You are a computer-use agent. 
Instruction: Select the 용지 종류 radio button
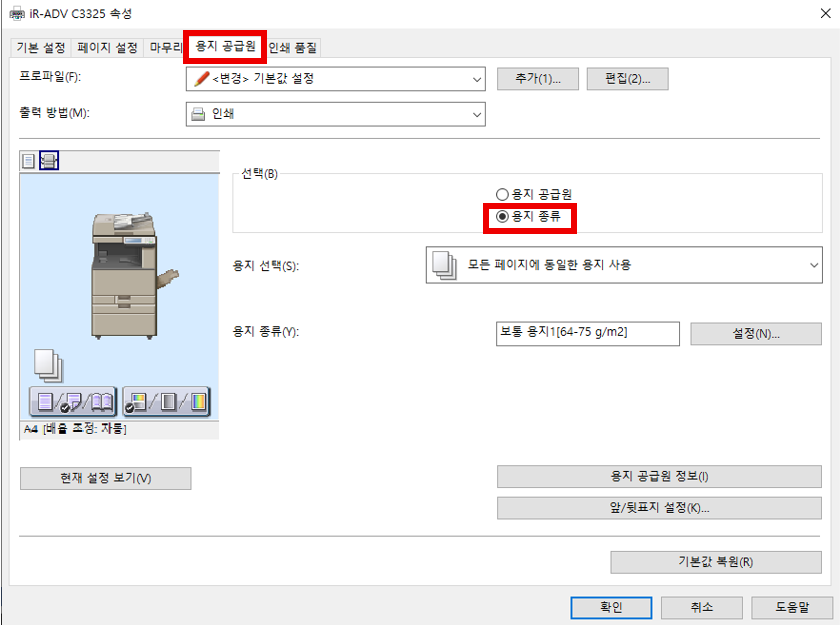tap(503, 215)
